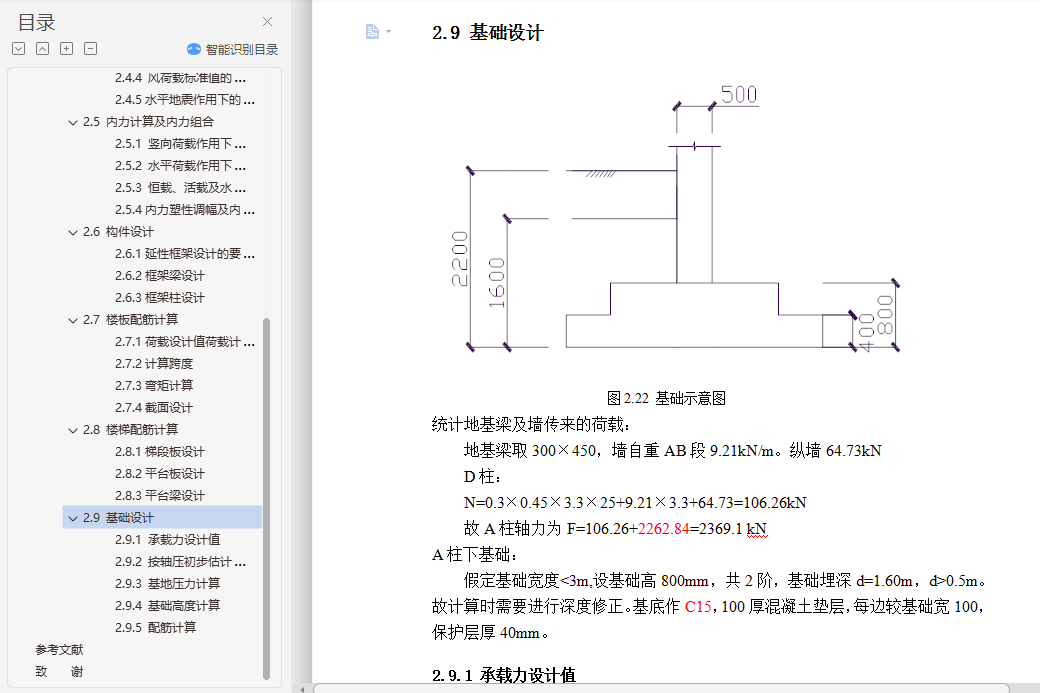Screen dimensions: 1040x693
Task: Click the 500 dimension label in diagram
Action: click(739, 95)
